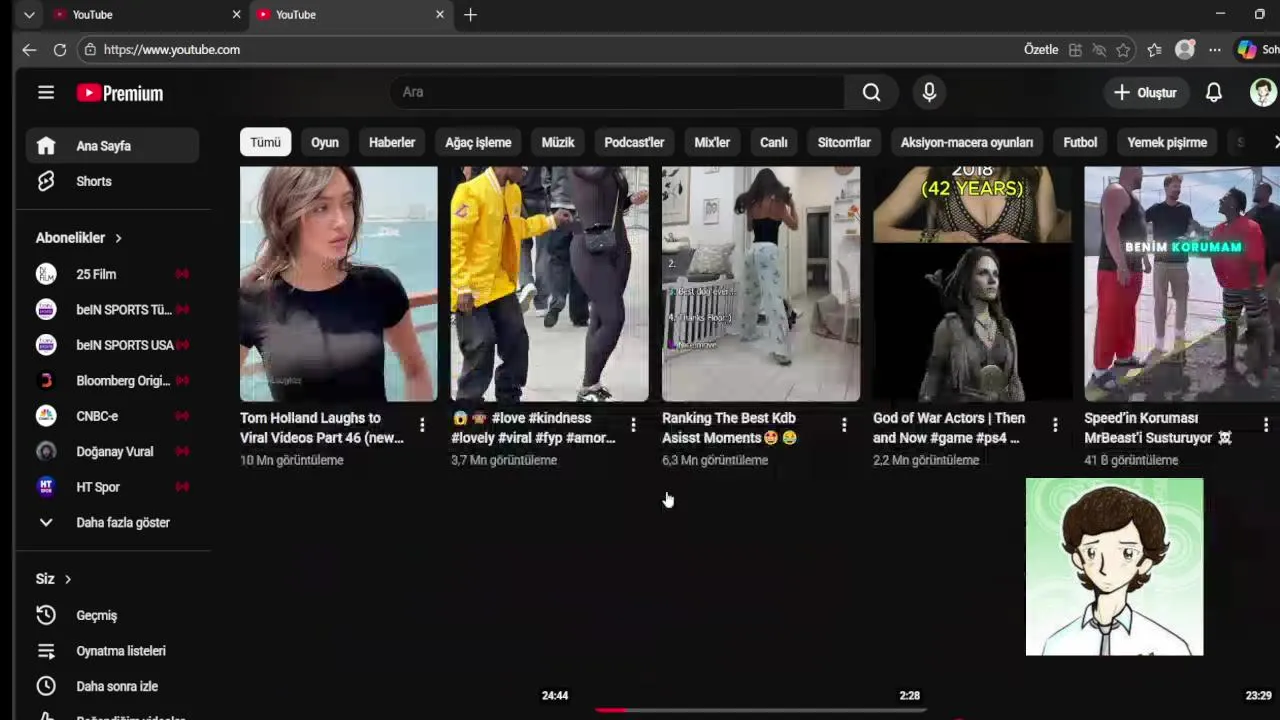Open the Copilot icon in the toolbar

1247,50
